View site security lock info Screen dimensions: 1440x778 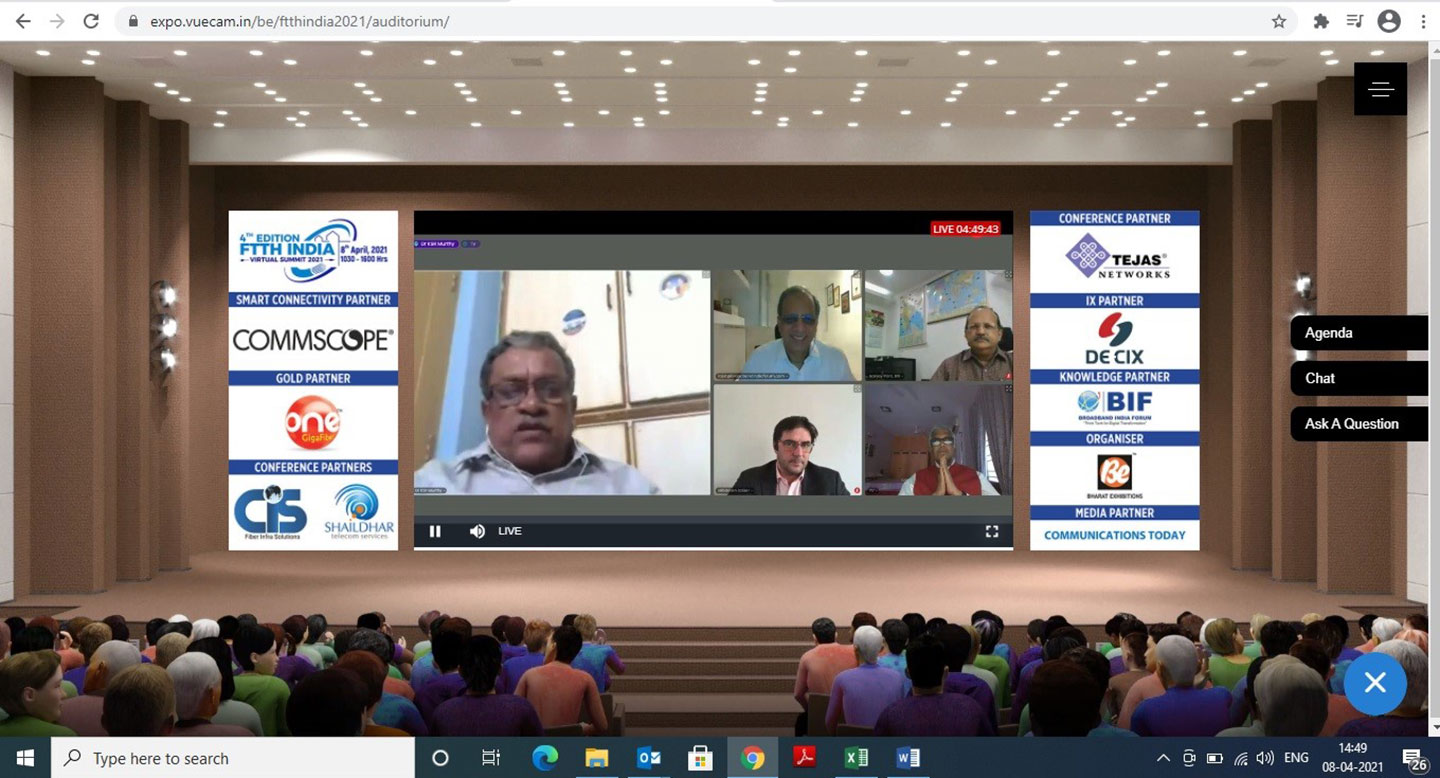pyautogui.click(x=133, y=21)
